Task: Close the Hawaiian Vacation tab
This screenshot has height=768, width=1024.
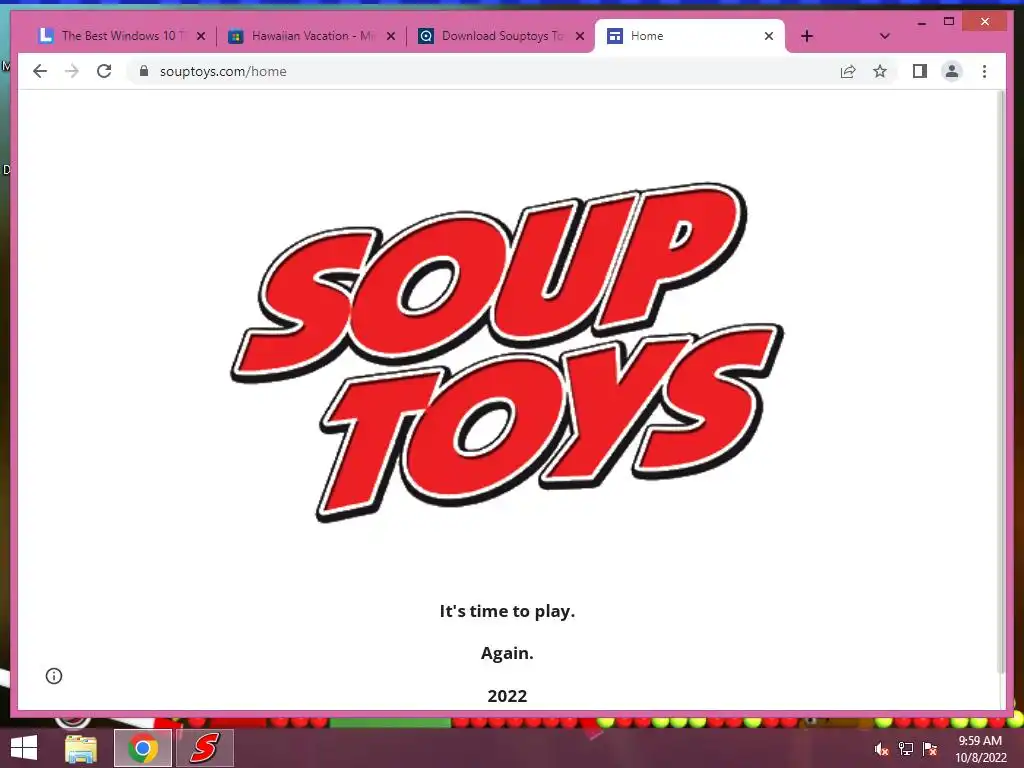Action: coord(391,36)
